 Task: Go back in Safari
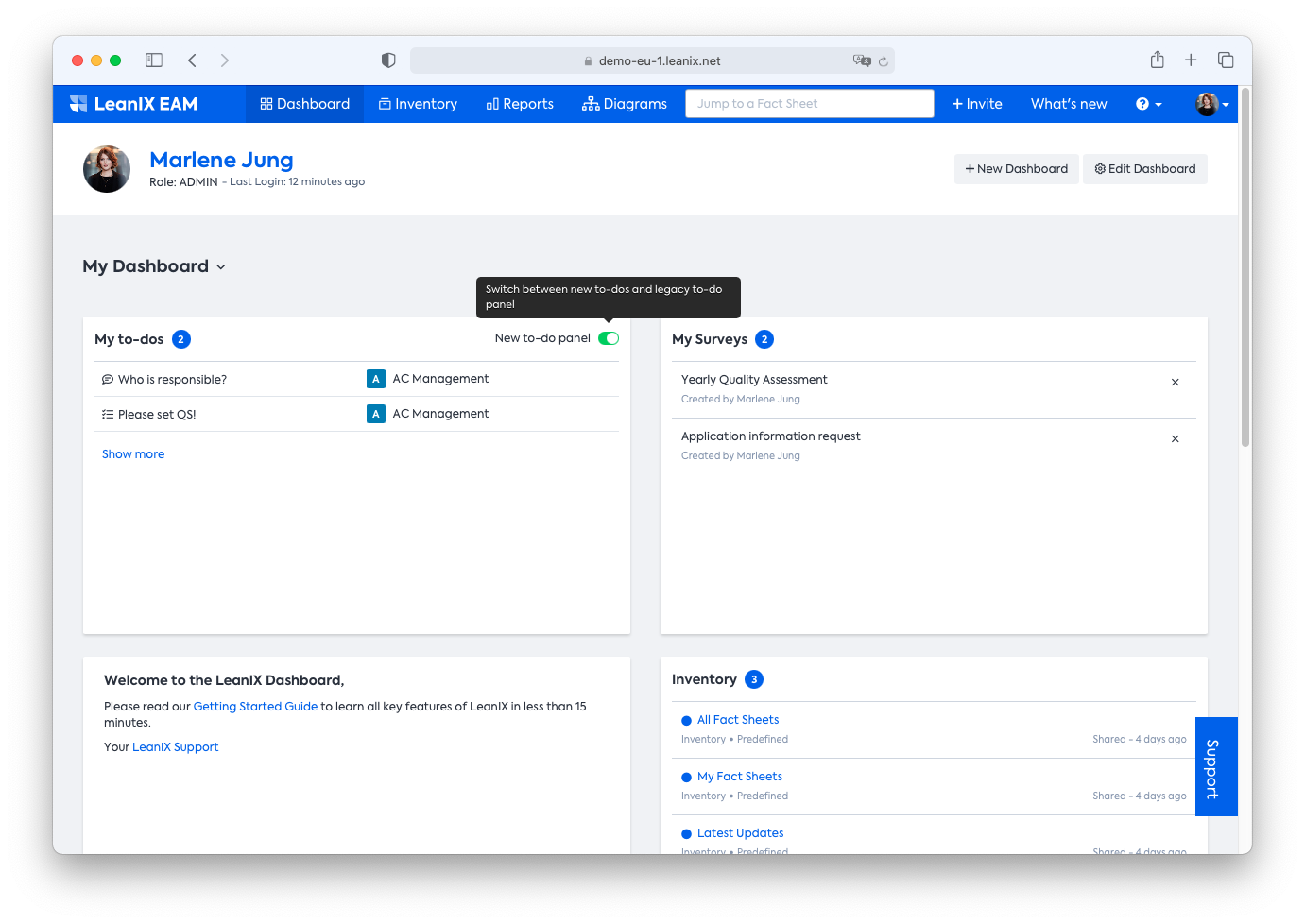pyautogui.click(x=192, y=60)
